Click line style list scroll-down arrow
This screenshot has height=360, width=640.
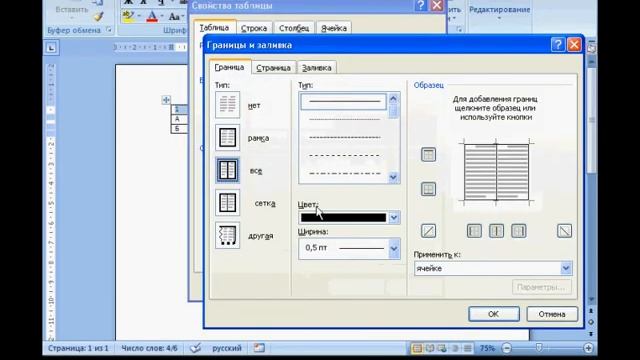[393, 177]
